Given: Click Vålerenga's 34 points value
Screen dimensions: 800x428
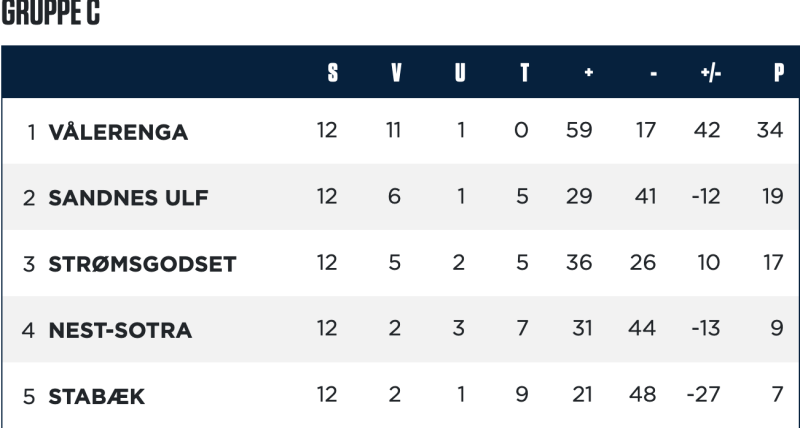Looking at the screenshot, I should tap(770, 130).
